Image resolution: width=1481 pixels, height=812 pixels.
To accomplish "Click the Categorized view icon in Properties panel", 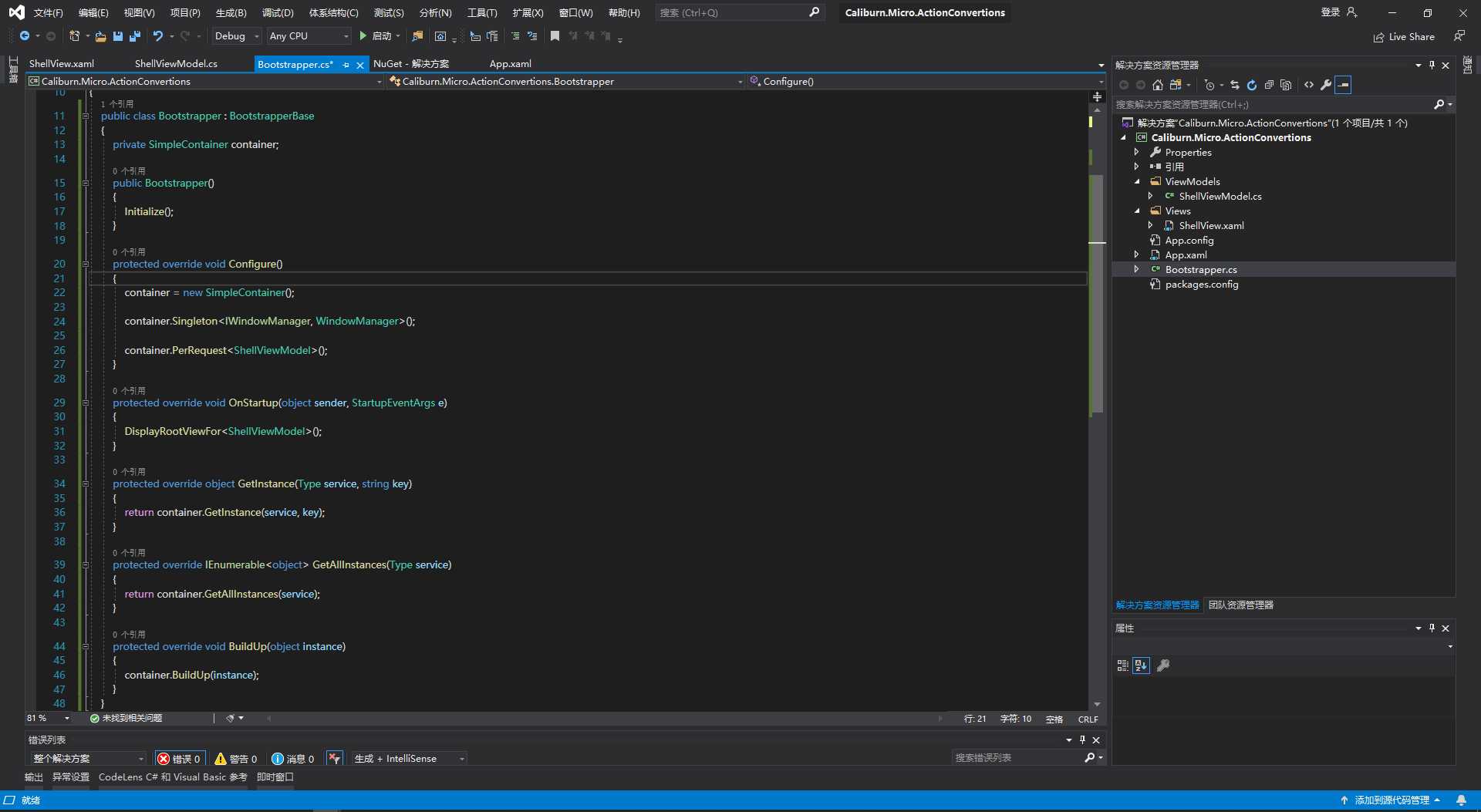I will click(1123, 665).
